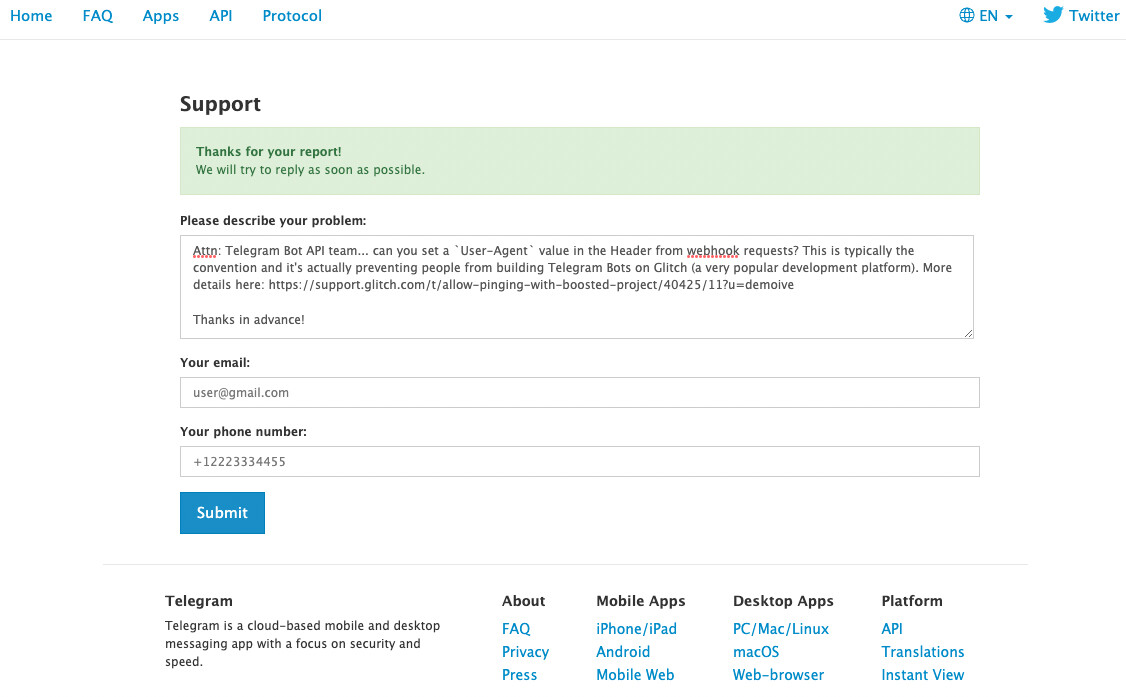1126x697 pixels.
Task: Open the footer Press link
Action: pos(520,675)
